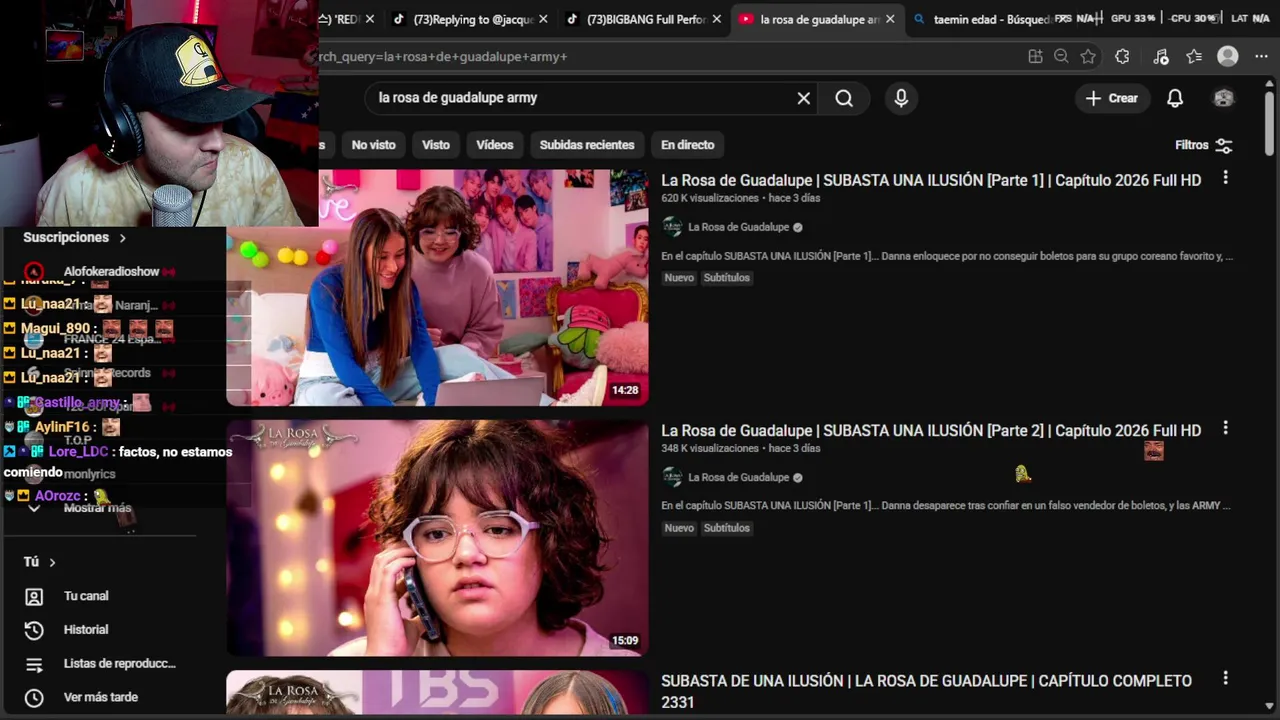Click the magnifier search button
Viewport: 1280px width, 720px height.
(x=844, y=98)
